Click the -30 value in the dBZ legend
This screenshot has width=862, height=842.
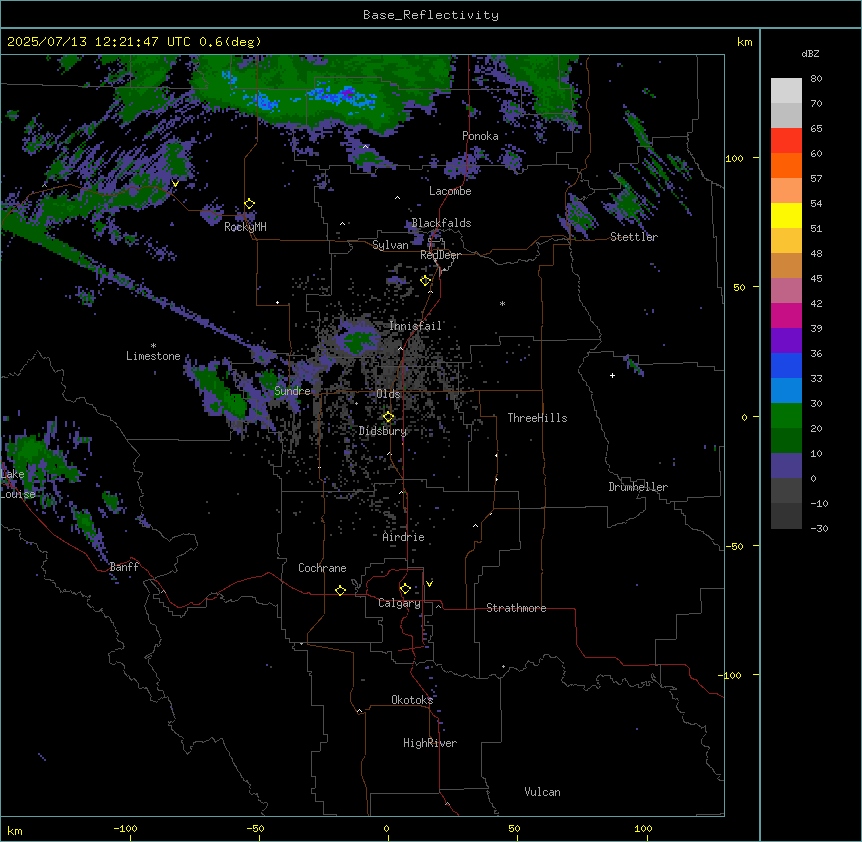click(819, 529)
